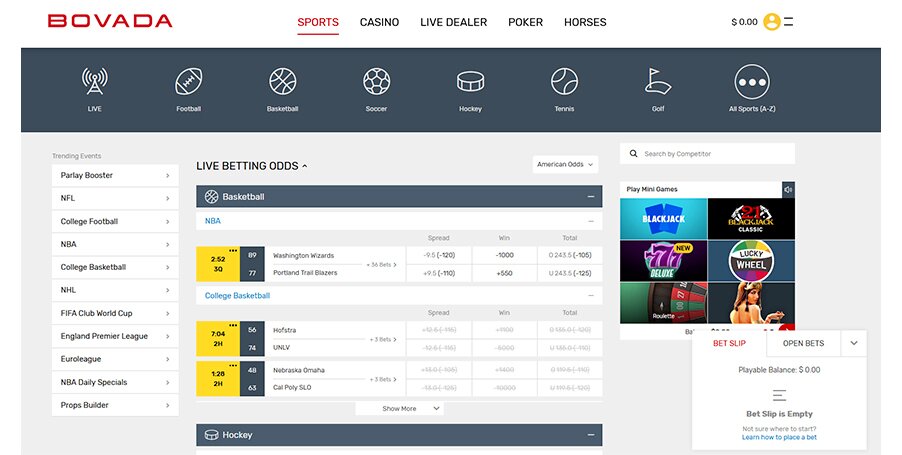902x455 pixels.
Task: Expand +3 Bets for Hofstra vs UNLV
Action: point(383,339)
